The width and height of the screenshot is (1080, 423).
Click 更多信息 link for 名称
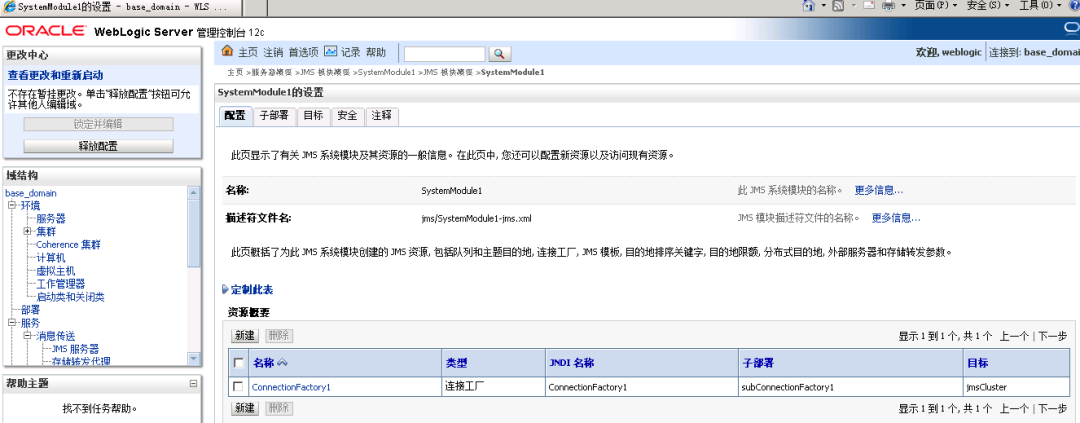(x=879, y=190)
